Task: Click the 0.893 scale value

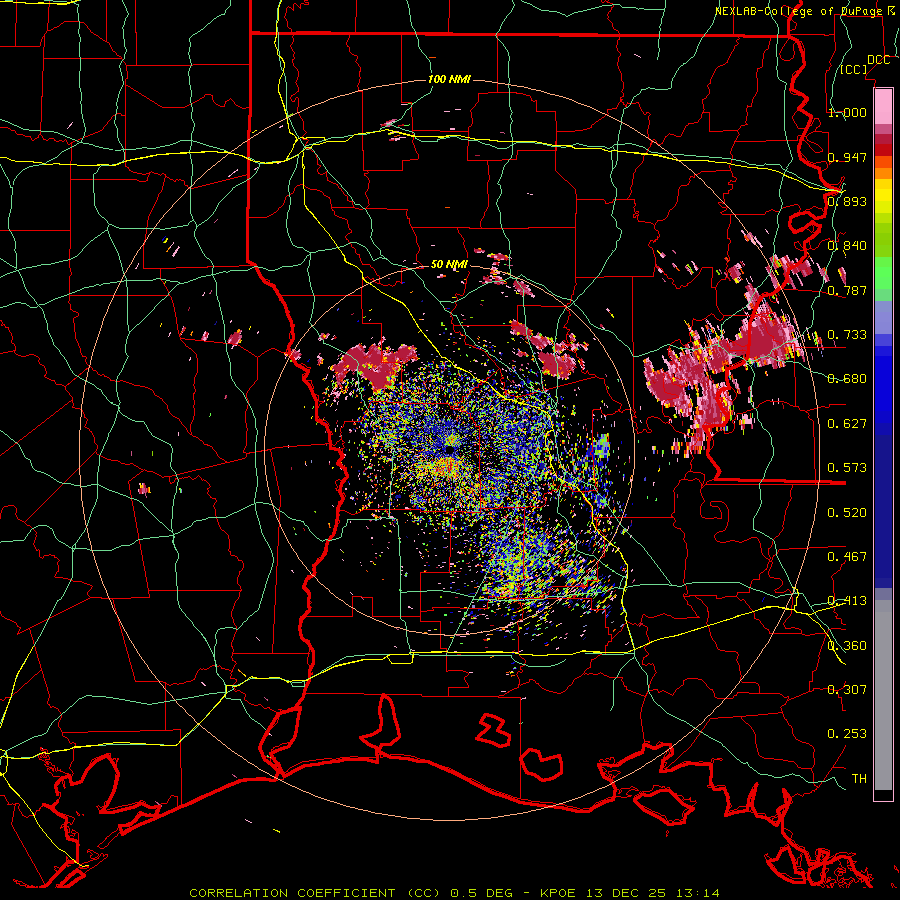Action: 847,201
